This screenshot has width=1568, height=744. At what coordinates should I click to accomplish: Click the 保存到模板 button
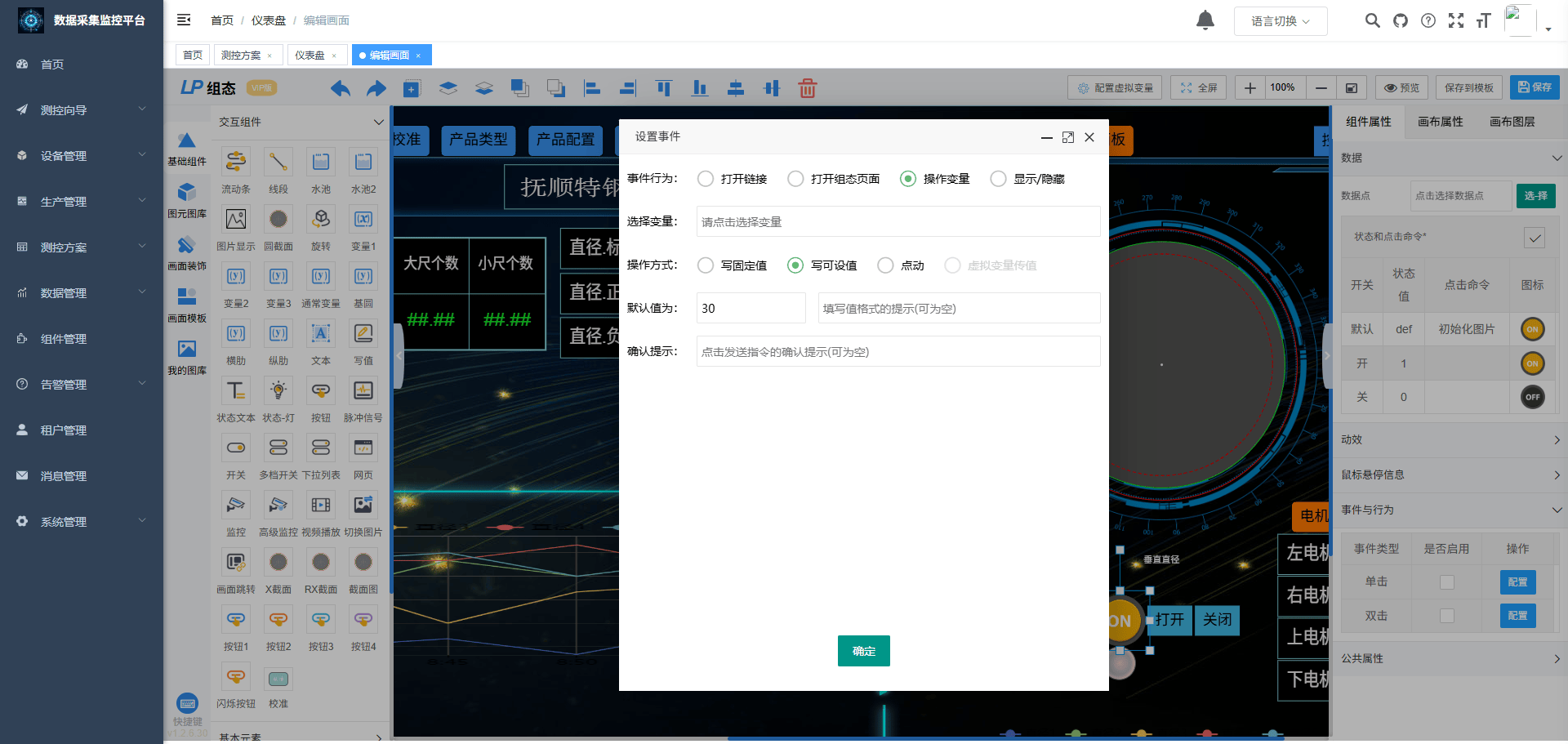pos(1468,87)
